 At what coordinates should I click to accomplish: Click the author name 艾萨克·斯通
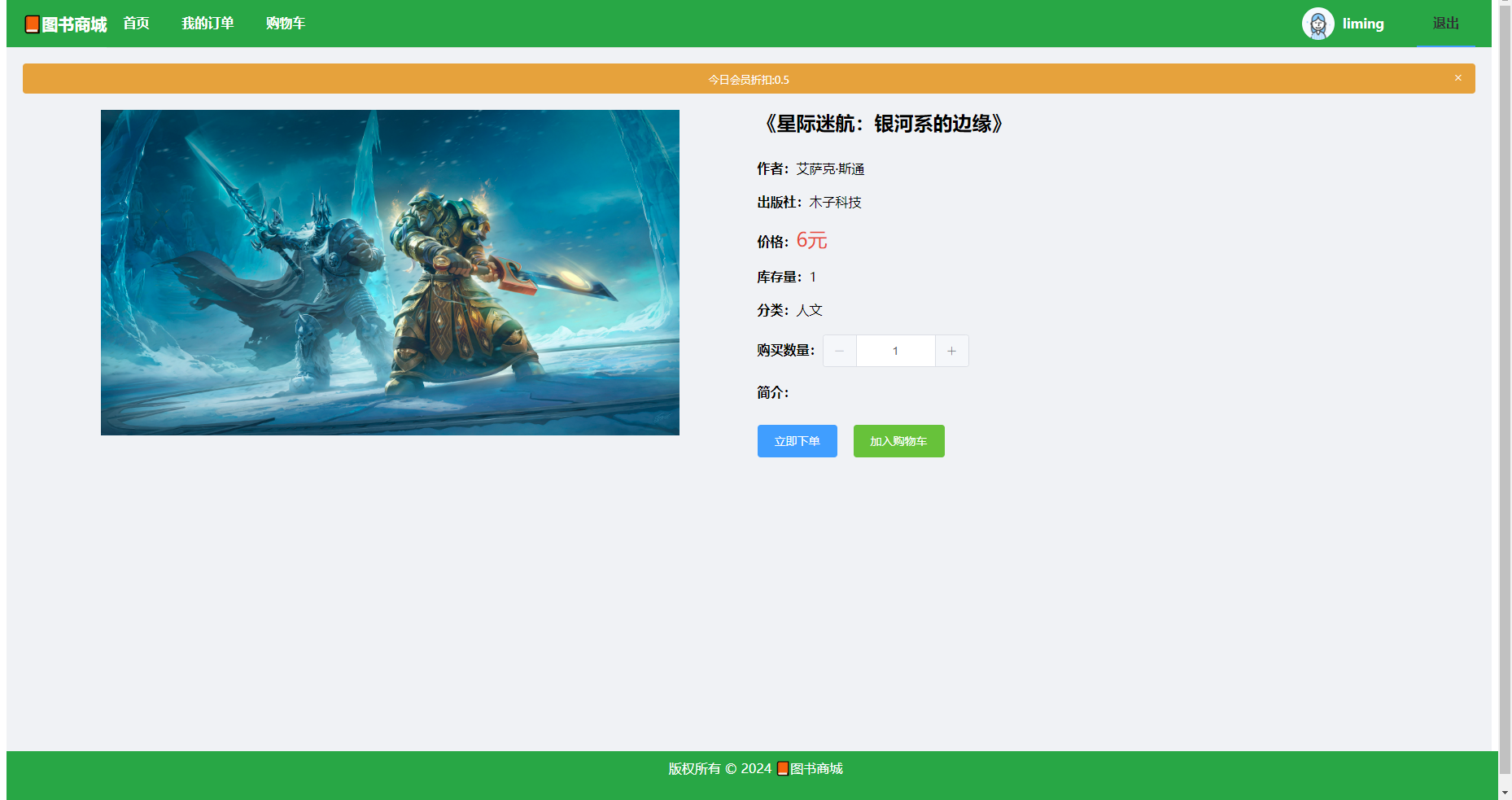pos(830,168)
